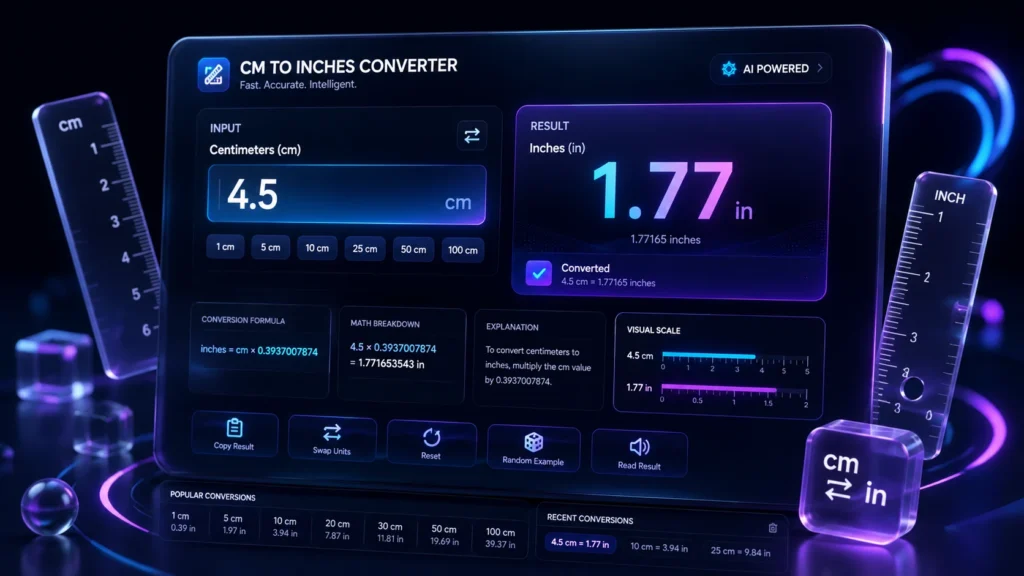Click the ruler-pencil app logo icon

click(214, 74)
